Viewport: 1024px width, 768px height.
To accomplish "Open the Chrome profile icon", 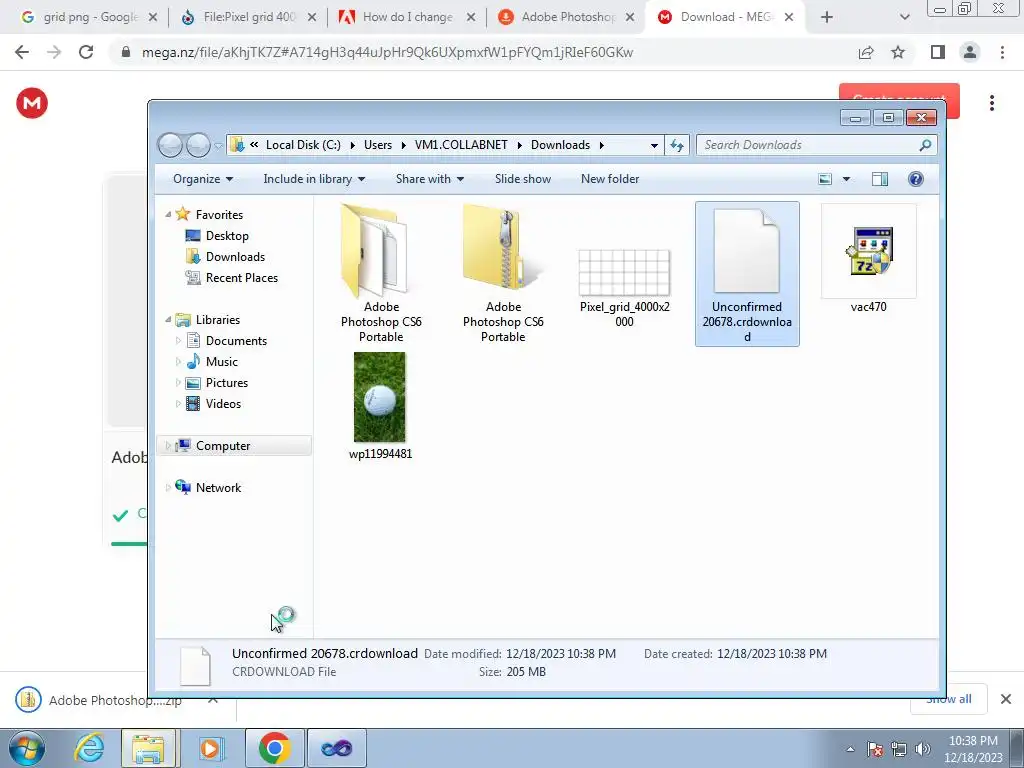I will (x=970, y=52).
